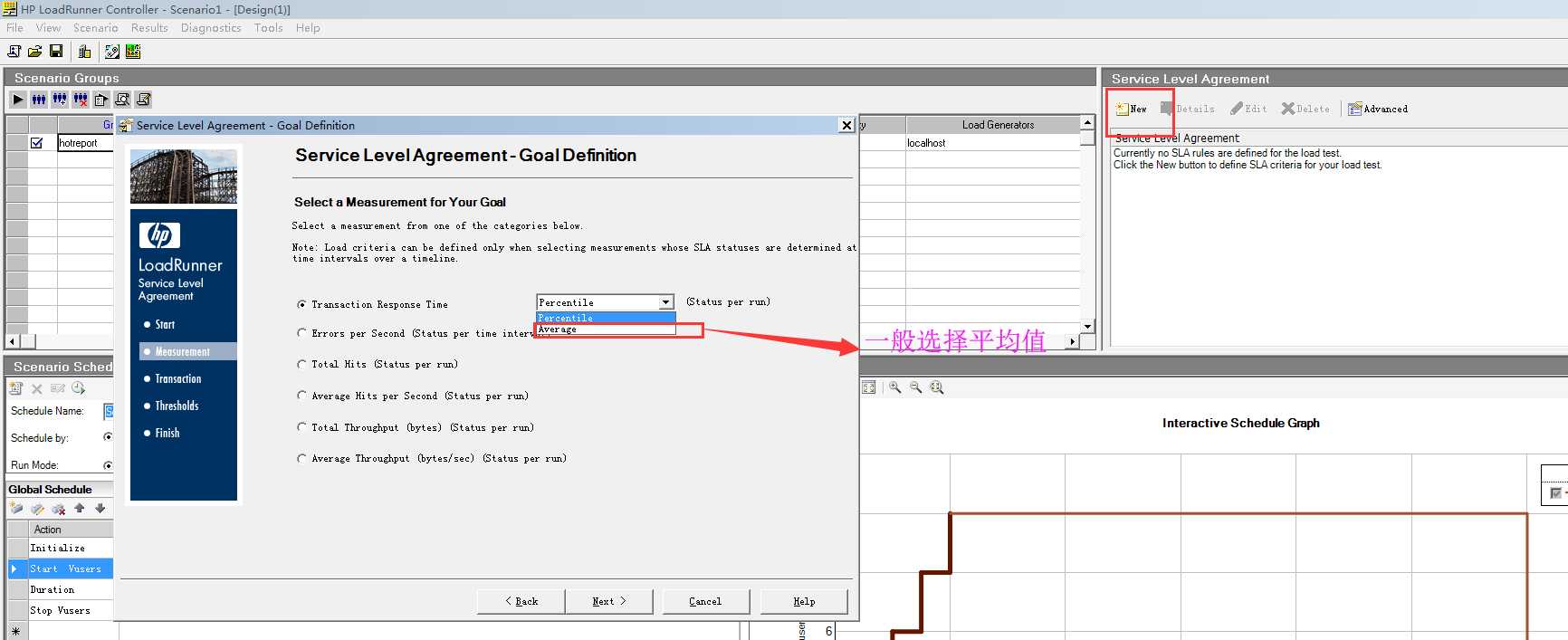
Task: Open the Run-Time Settings icon in Scenario Groups
Action: [x=101, y=100]
